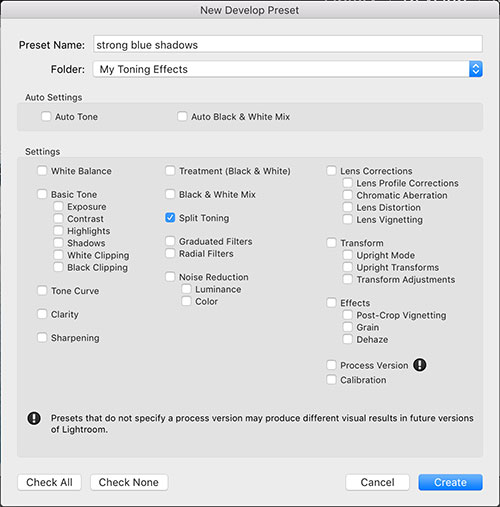500x507 pixels.
Task: Click the Process Version warning icon
Action: click(420, 365)
